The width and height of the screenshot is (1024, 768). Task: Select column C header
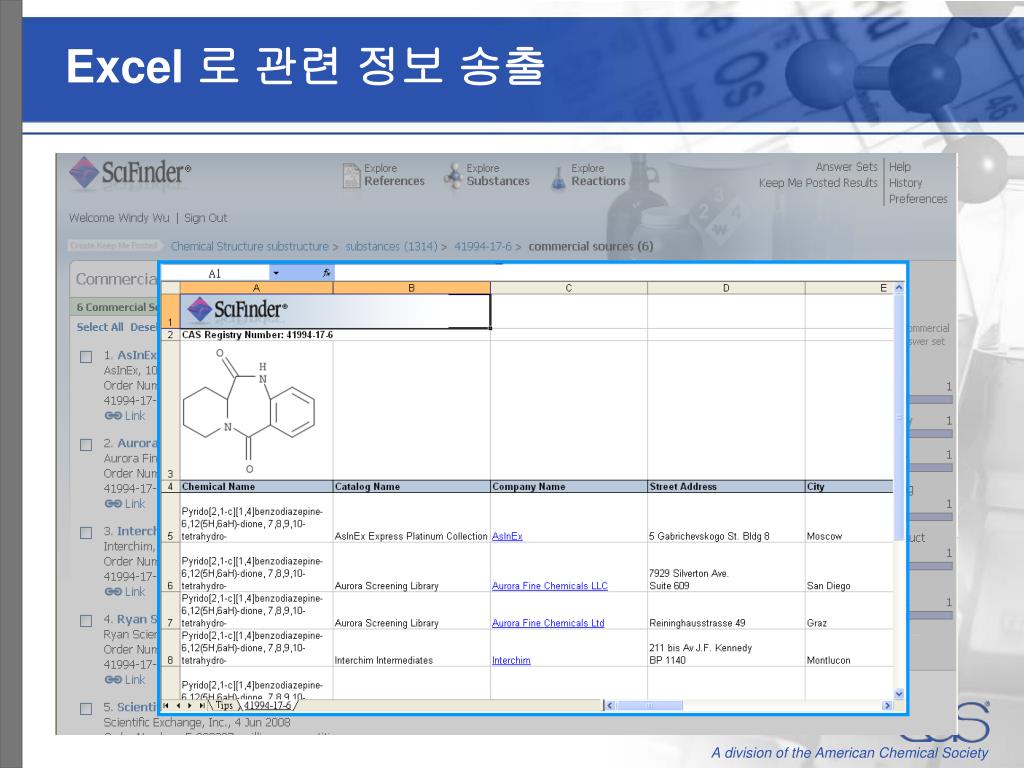[569, 288]
